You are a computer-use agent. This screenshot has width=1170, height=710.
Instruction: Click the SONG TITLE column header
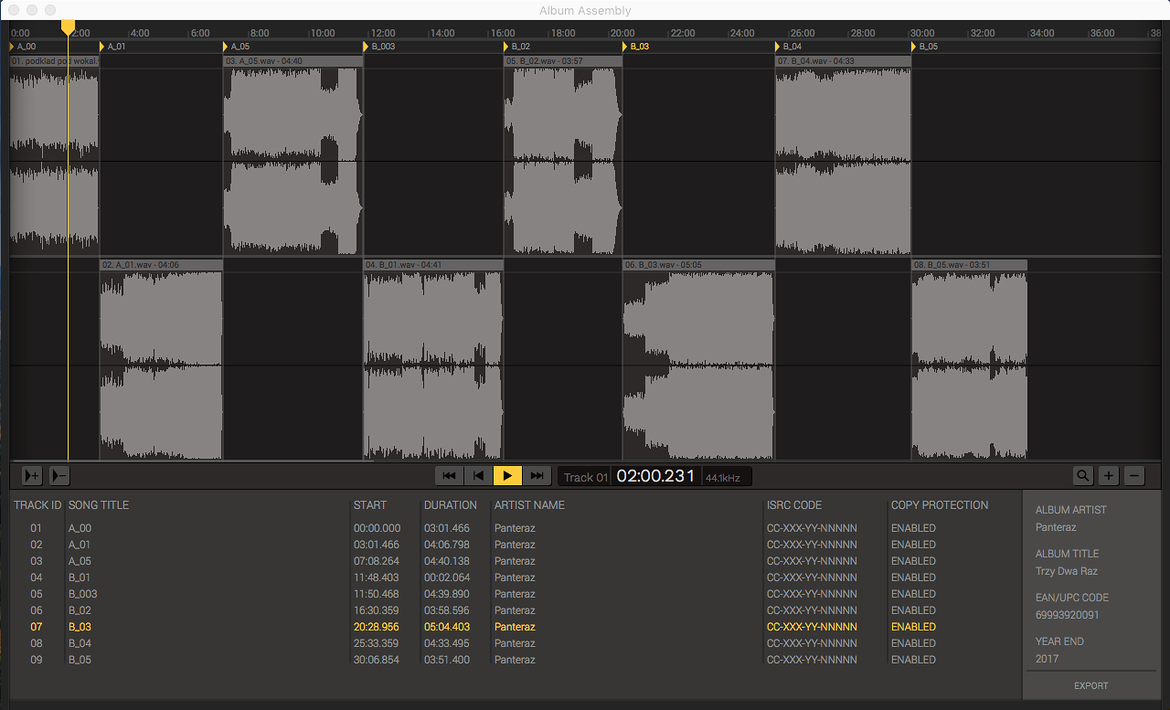(x=98, y=505)
